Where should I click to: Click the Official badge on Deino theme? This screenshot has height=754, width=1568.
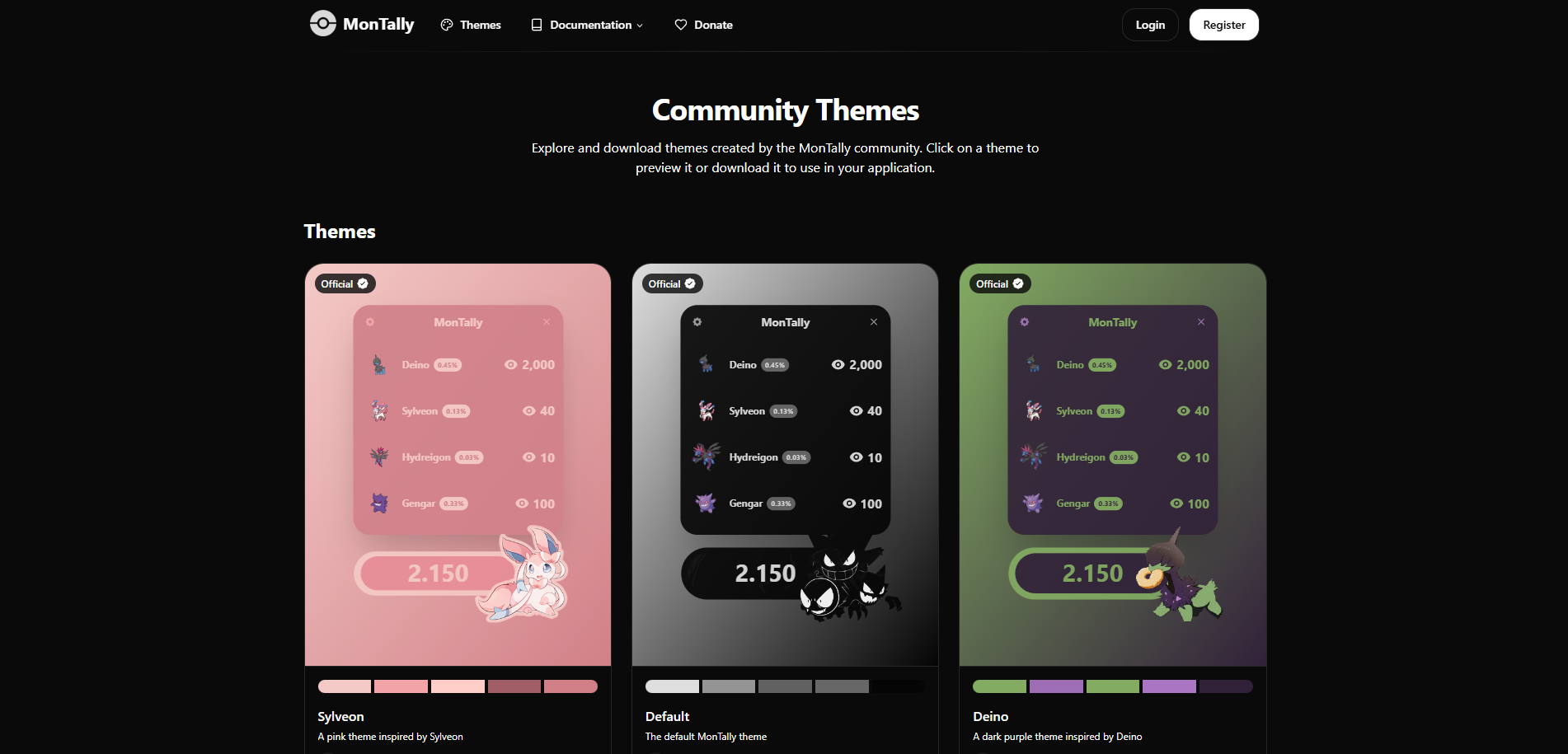pos(1000,283)
